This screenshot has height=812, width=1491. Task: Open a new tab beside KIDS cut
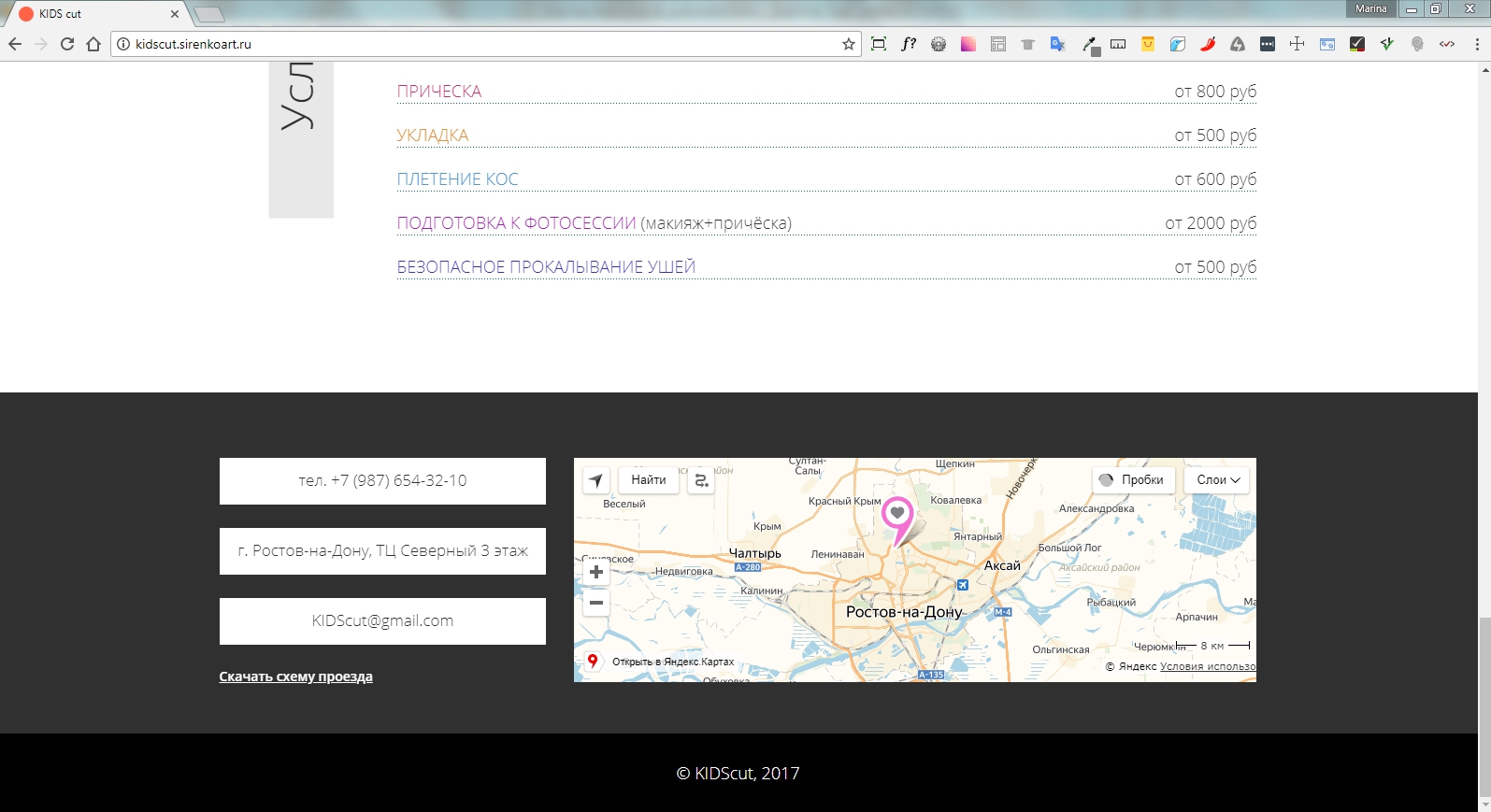(209, 14)
